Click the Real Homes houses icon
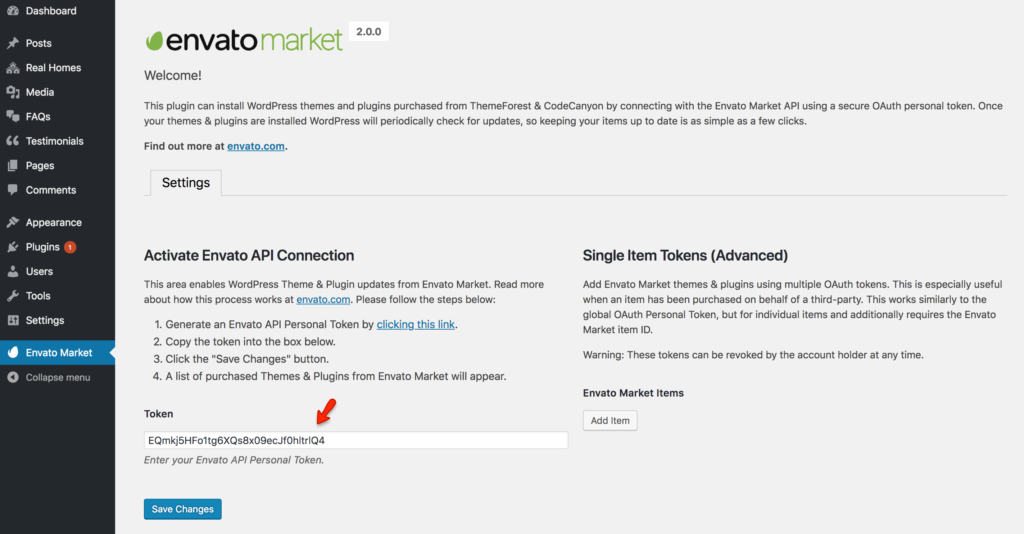 (x=12, y=68)
